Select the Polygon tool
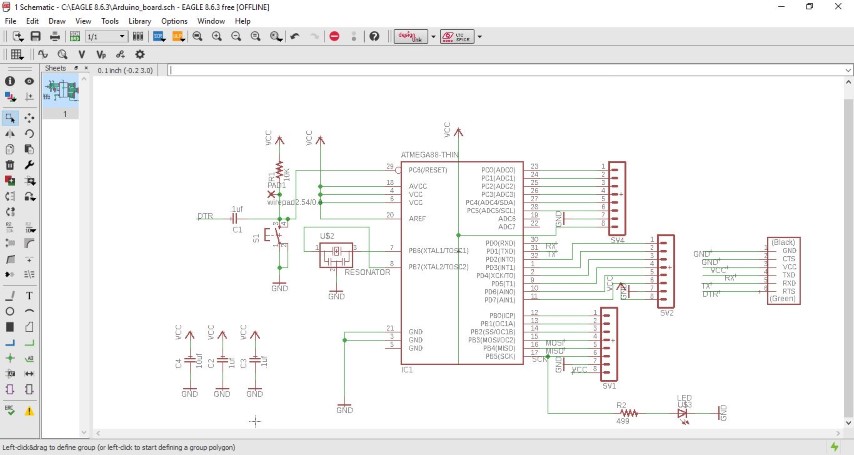This screenshot has width=854, height=455. [29, 327]
